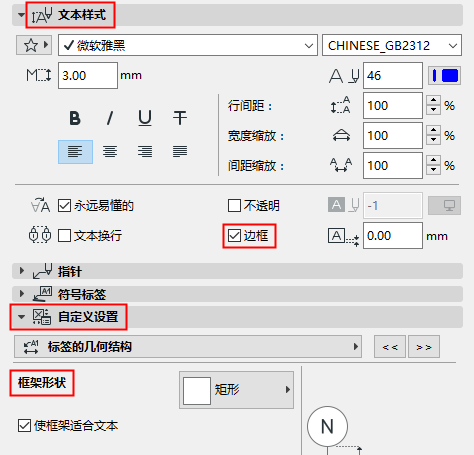
Task: Click the 行间距 value field
Action: [x=393, y=105]
